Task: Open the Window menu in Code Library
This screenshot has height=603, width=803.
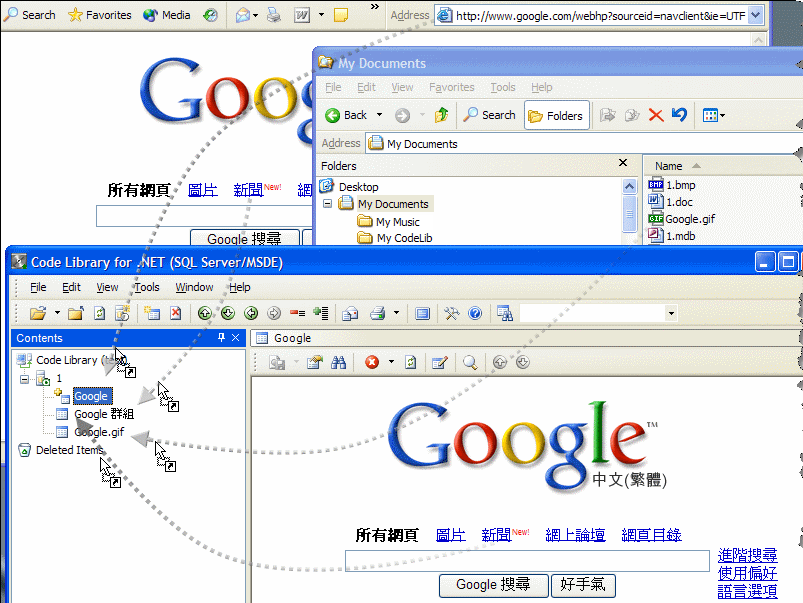Action: click(194, 287)
